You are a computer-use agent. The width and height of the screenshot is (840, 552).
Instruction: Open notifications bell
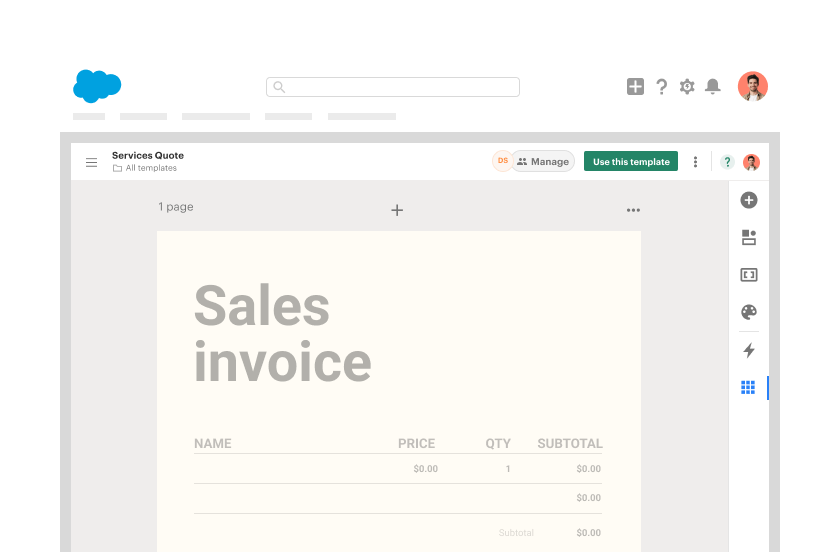tap(712, 86)
